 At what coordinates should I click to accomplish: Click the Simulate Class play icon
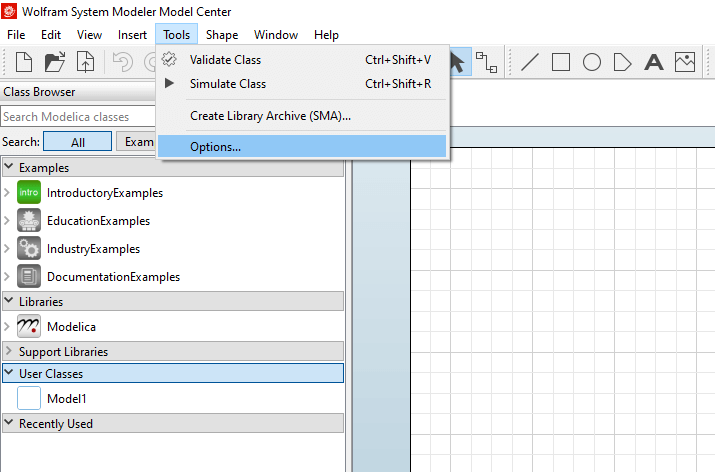pyautogui.click(x=169, y=83)
